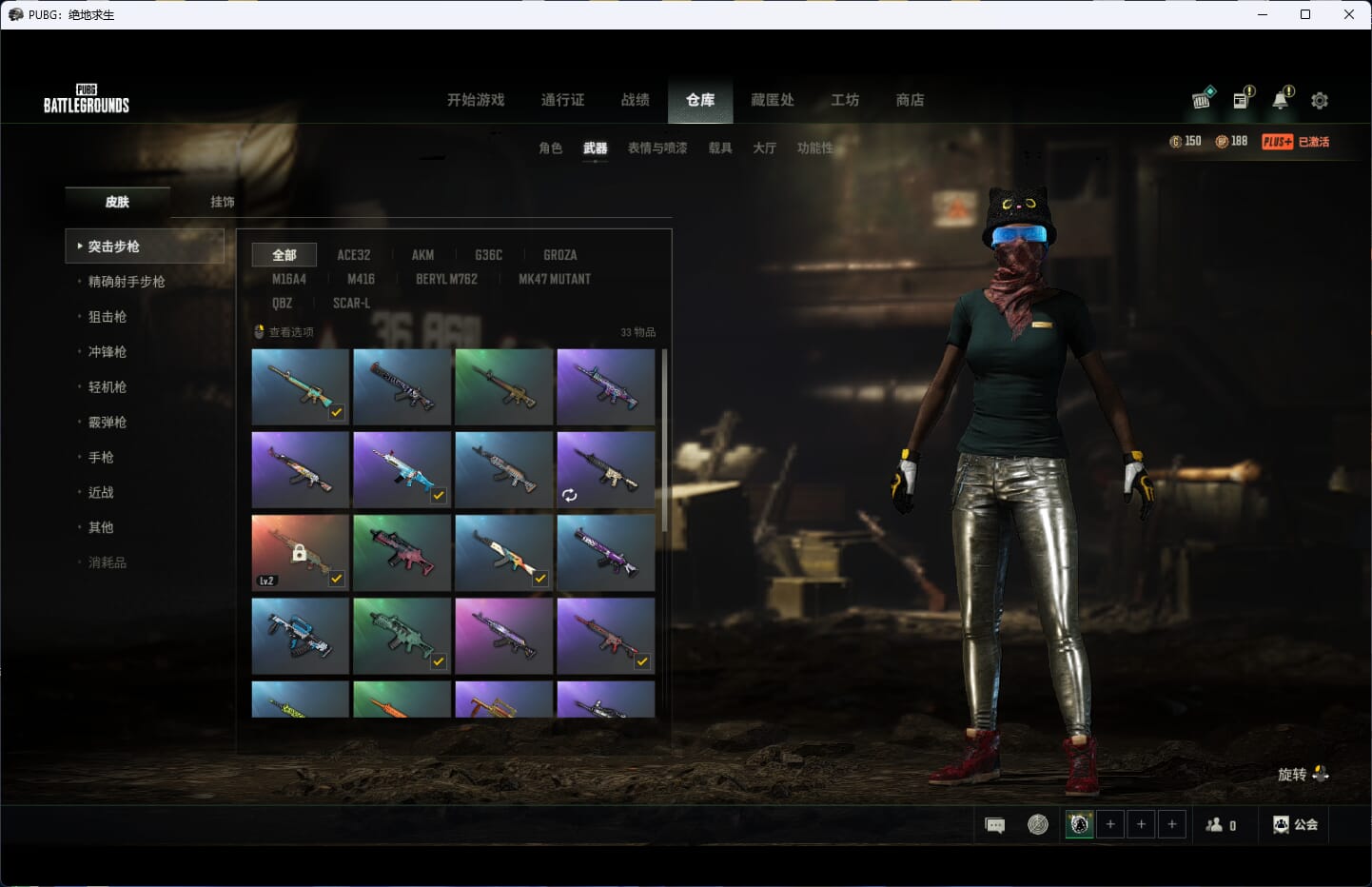Click the 33 物品 item count text
Image resolution: width=1372 pixels, height=887 pixels.
pos(637,332)
